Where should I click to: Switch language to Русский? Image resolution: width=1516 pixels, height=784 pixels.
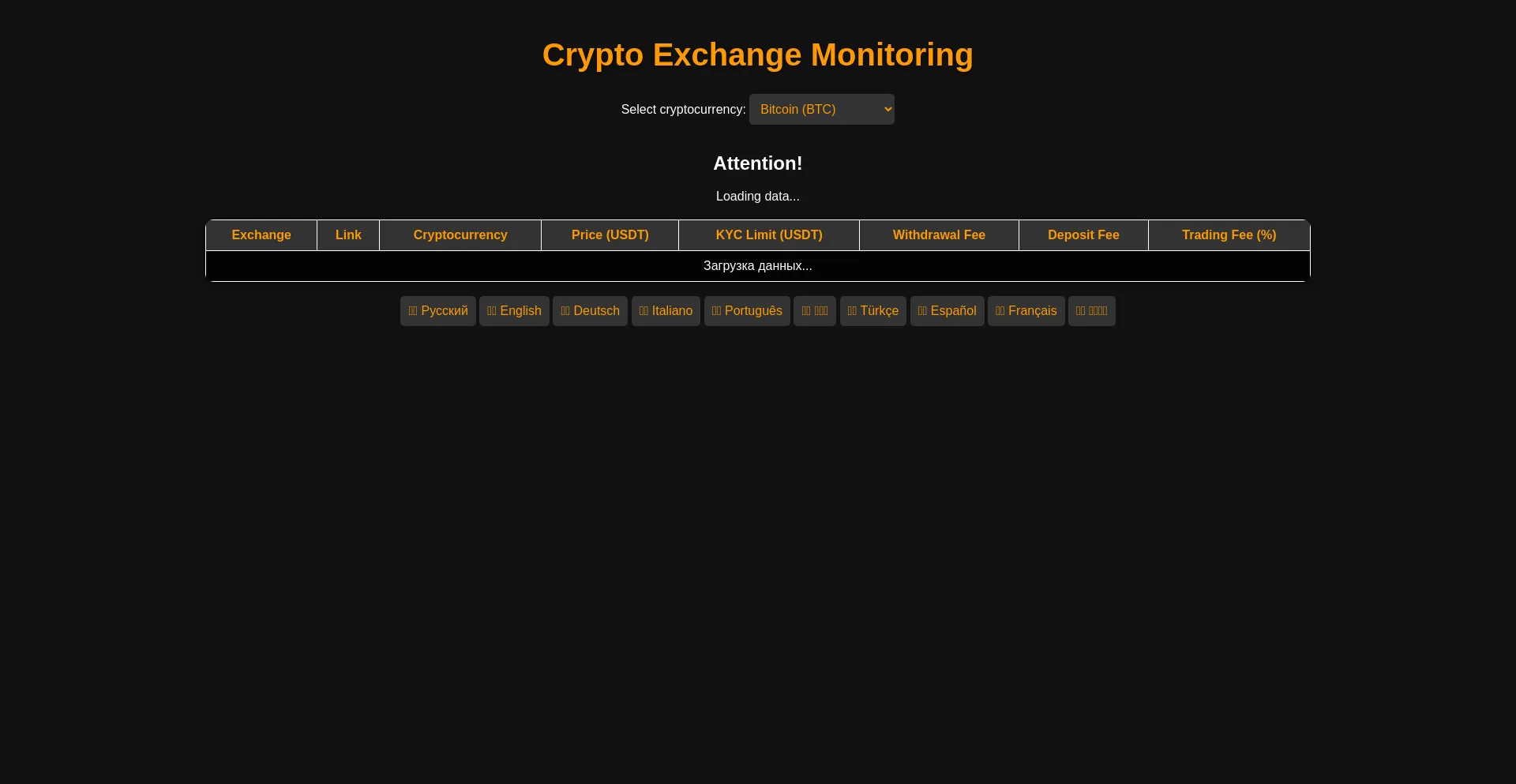point(437,310)
